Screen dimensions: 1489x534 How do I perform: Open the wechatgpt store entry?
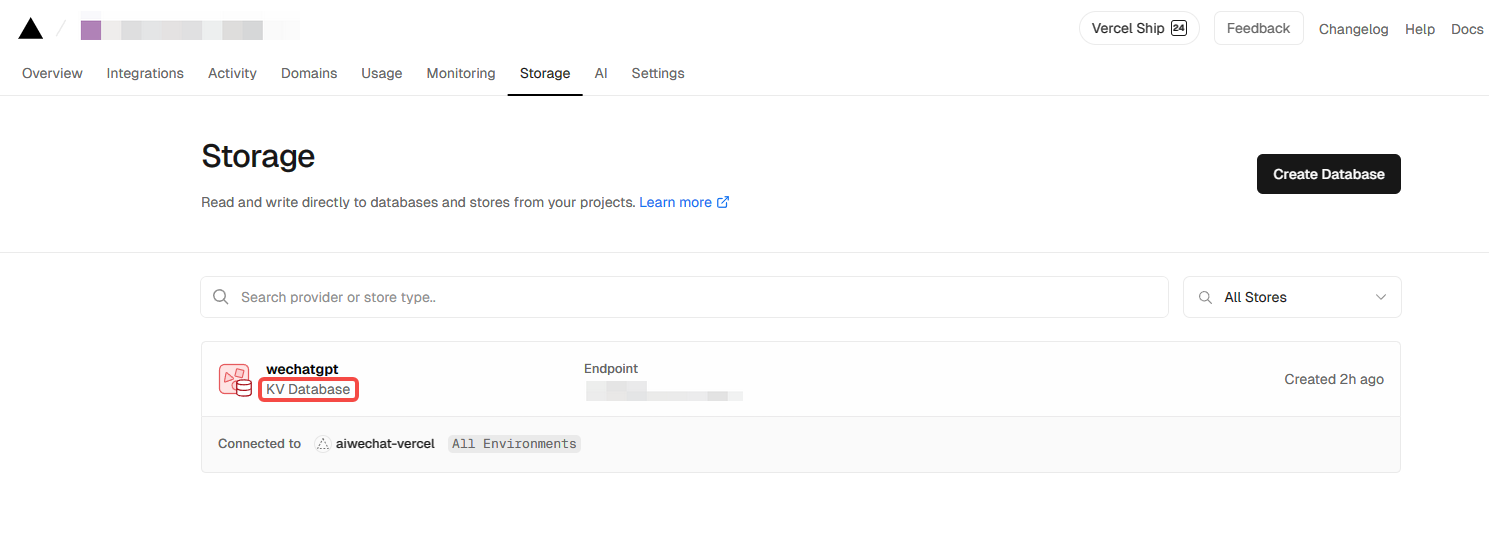(302, 370)
